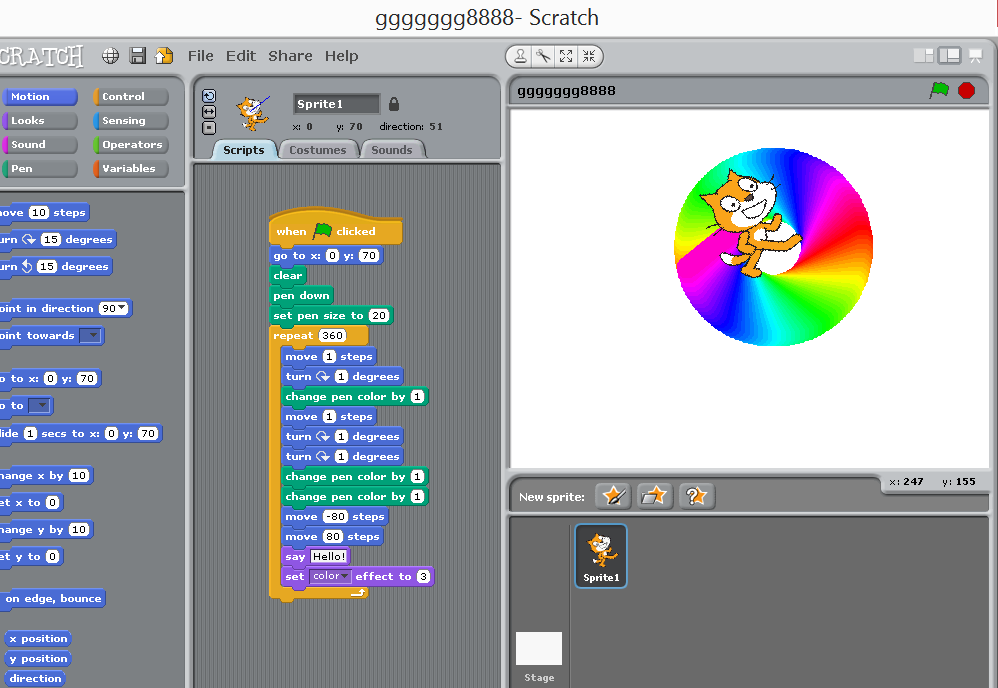This screenshot has height=688, width=998.
Task: Select the delete scissors tool
Action: [x=543, y=56]
